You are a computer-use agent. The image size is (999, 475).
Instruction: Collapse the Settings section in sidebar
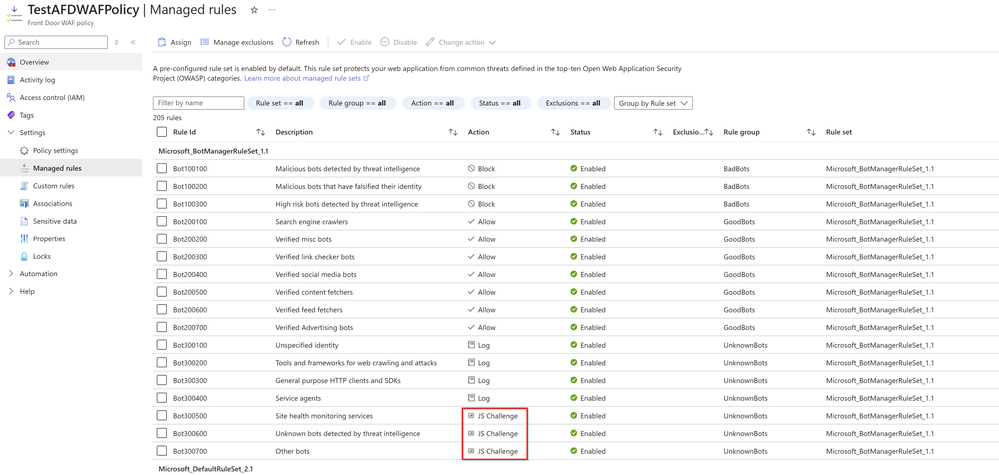[x=10, y=132]
